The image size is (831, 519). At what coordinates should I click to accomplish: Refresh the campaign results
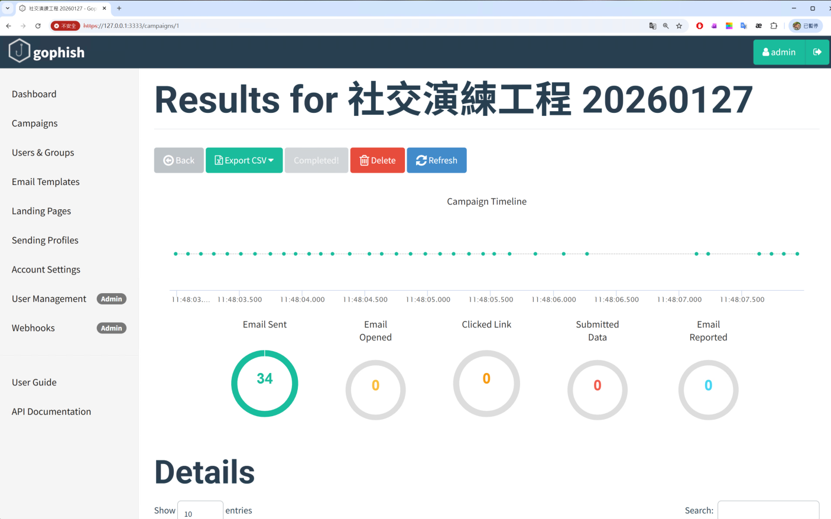[437, 160]
